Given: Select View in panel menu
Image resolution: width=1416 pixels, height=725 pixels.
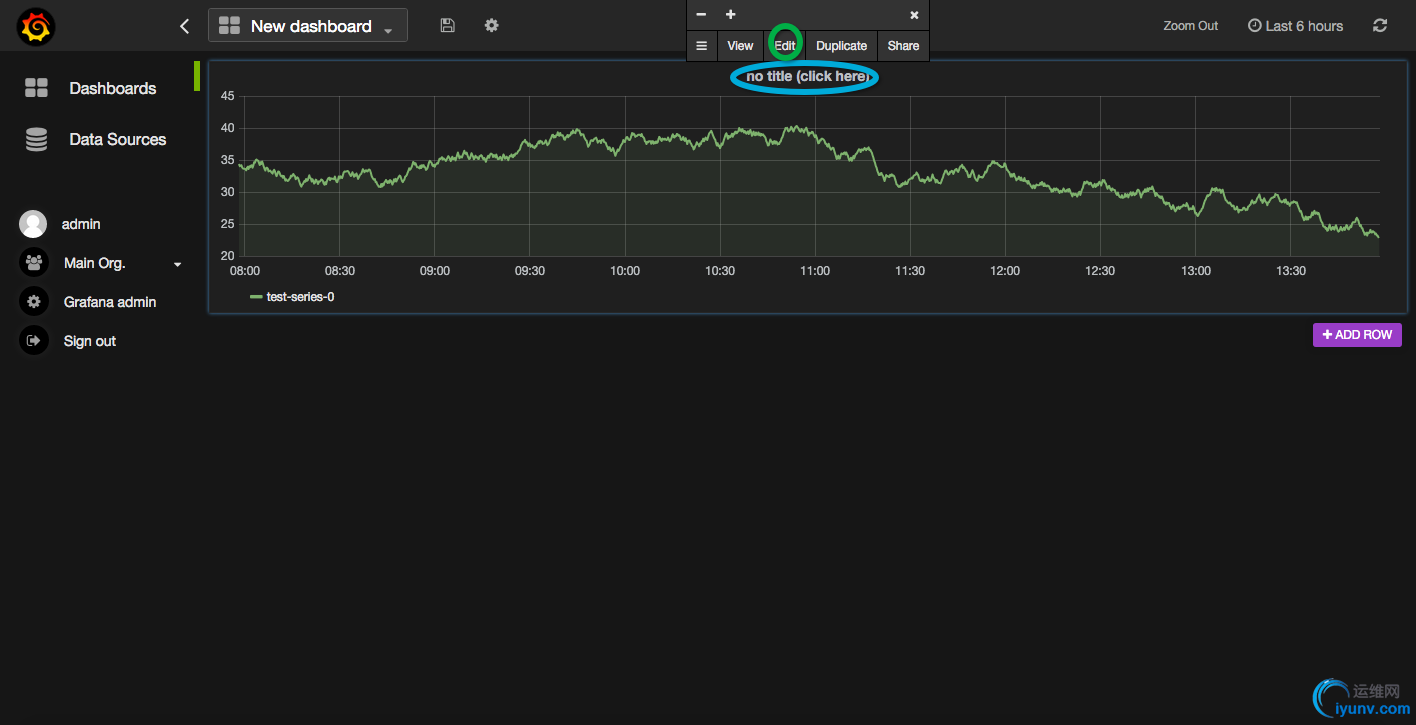Looking at the screenshot, I should pos(740,46).
